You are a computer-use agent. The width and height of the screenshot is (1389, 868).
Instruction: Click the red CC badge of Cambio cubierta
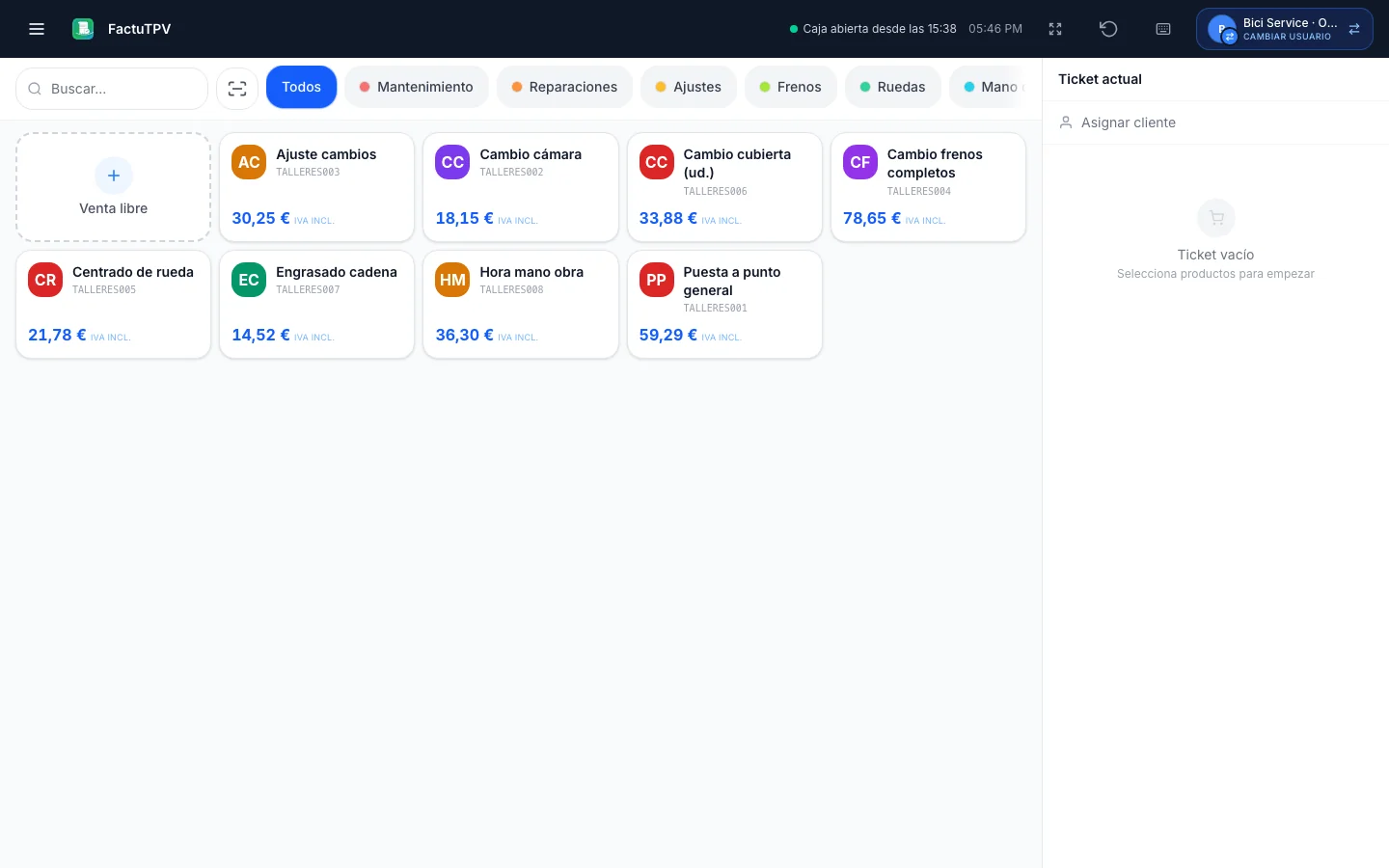tap(657, 162)
